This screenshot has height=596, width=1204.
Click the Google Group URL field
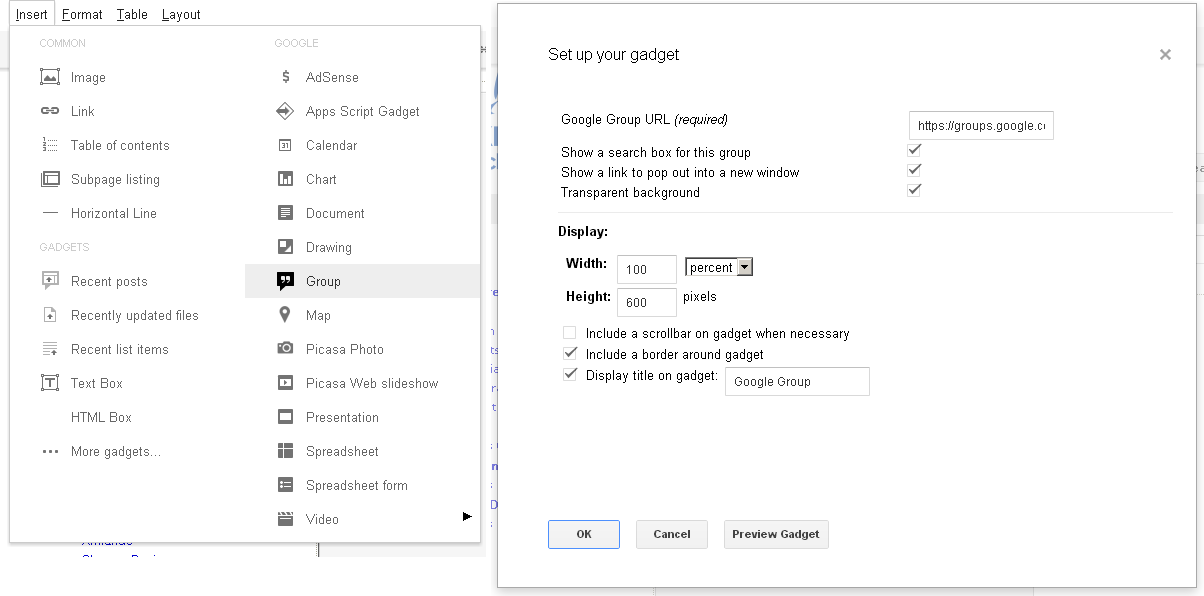pos(981,126)
